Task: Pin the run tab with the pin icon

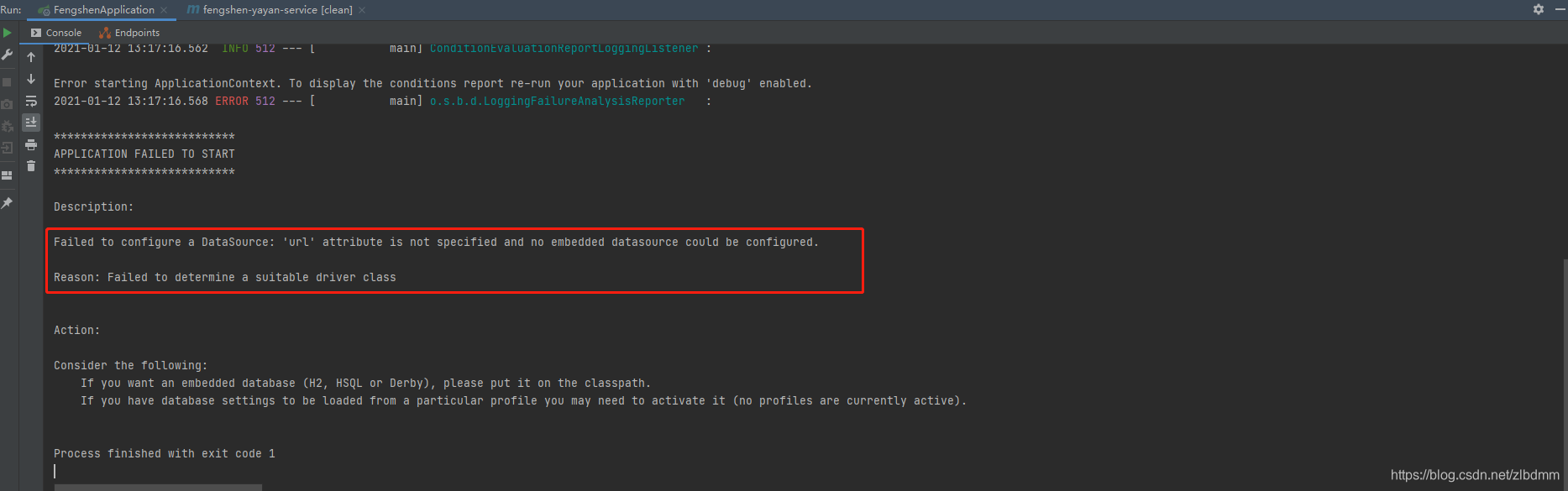Action: (x=7, y=203)
